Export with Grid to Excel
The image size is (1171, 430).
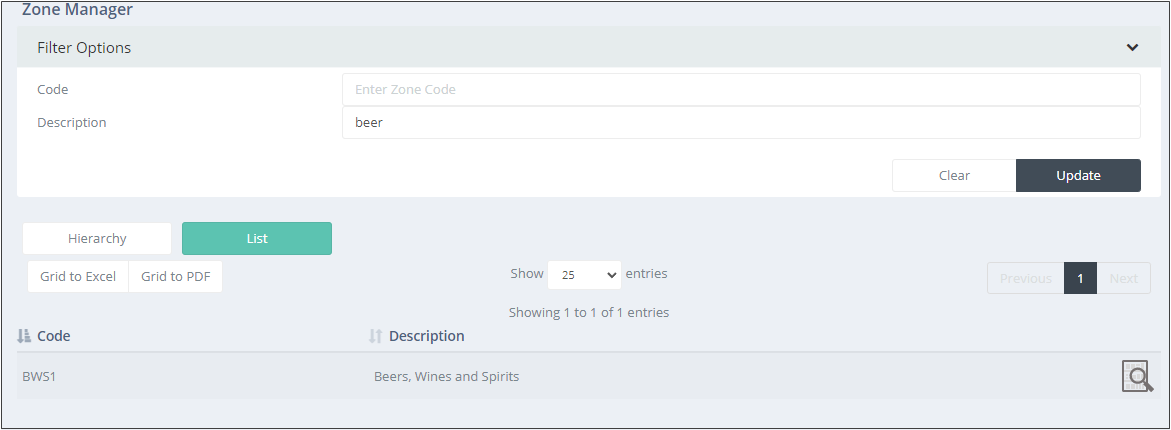pyautogui.click(x=78, y=276)
